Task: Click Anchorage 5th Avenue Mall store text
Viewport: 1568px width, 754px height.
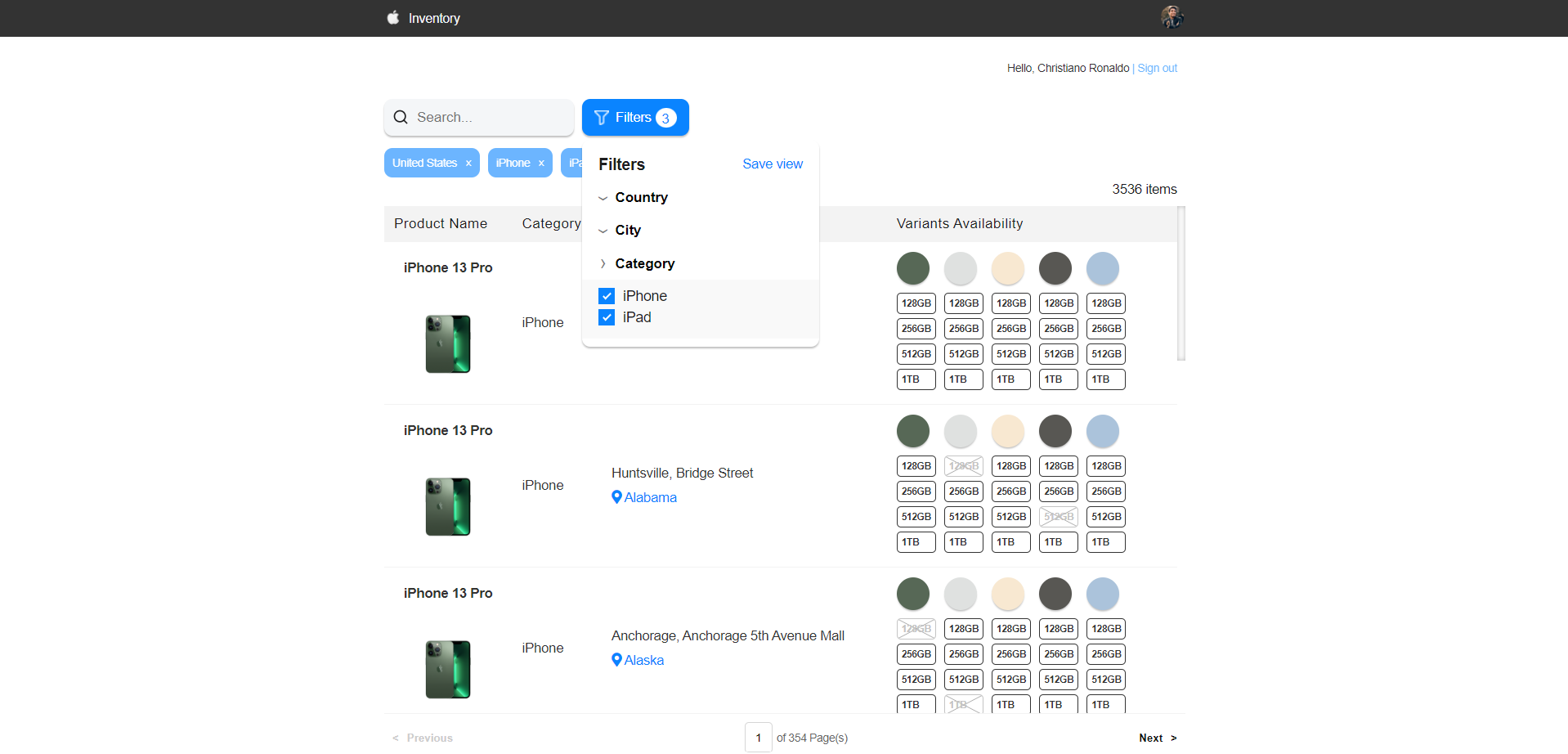Action: click(728, 635)
